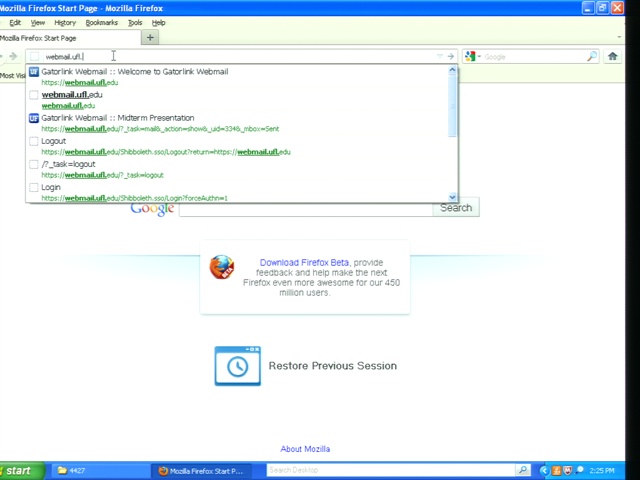The width and height of the screenshot is (640, 480).
Task: Select the Mozilla Firefox taskbar button
Action: pos(201,471)
